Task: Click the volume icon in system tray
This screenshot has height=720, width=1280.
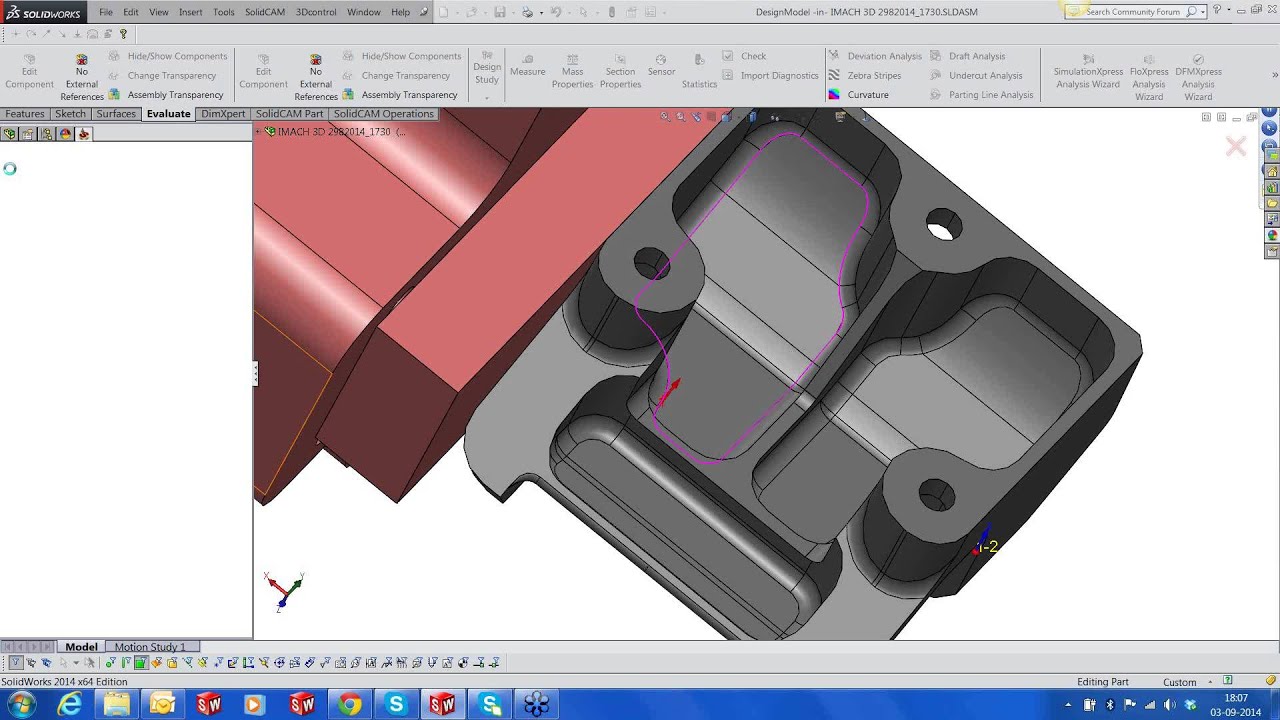Action: [1169, 705]
